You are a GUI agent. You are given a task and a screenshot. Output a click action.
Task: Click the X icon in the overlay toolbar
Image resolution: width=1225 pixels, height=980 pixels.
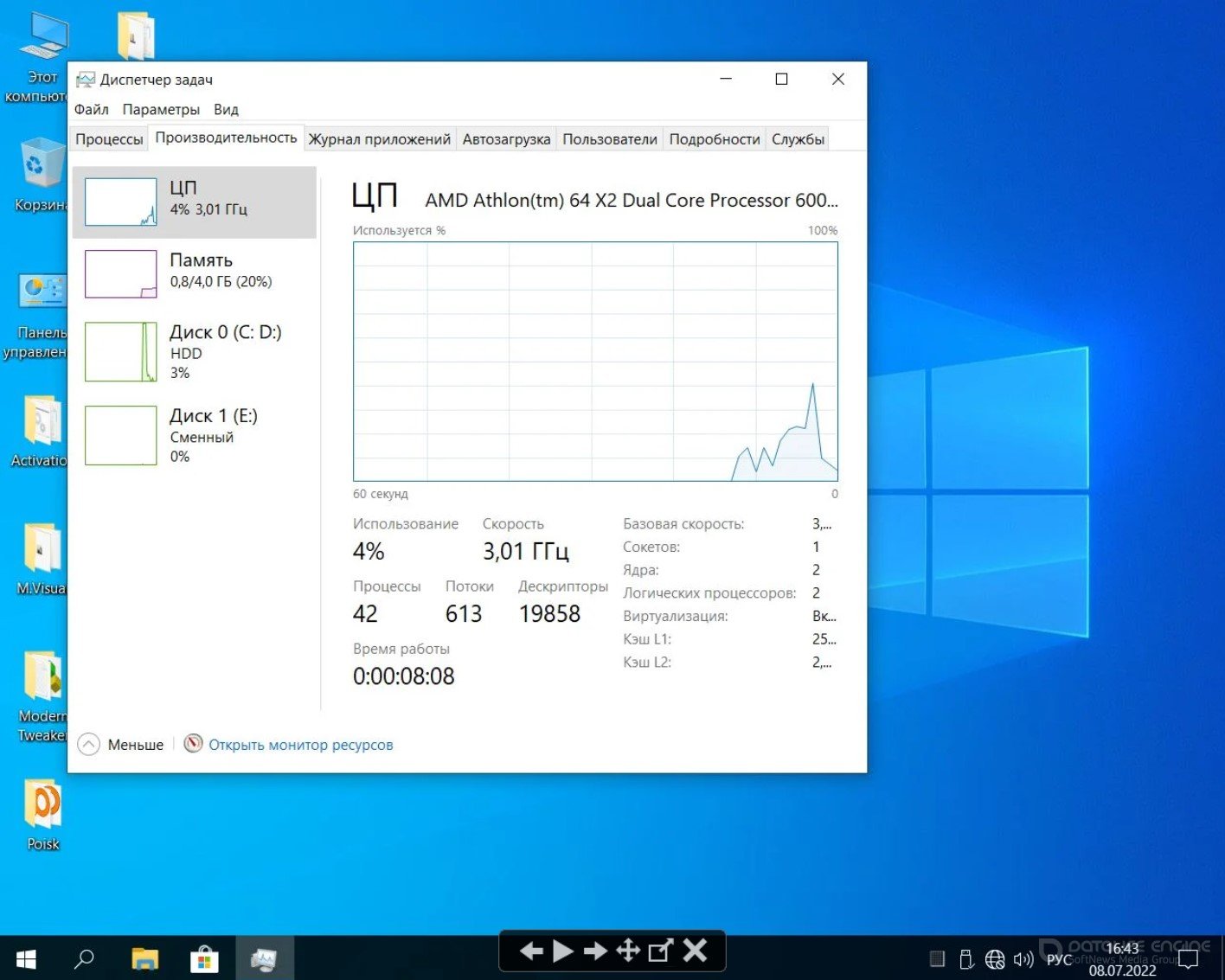coord(695,951)
